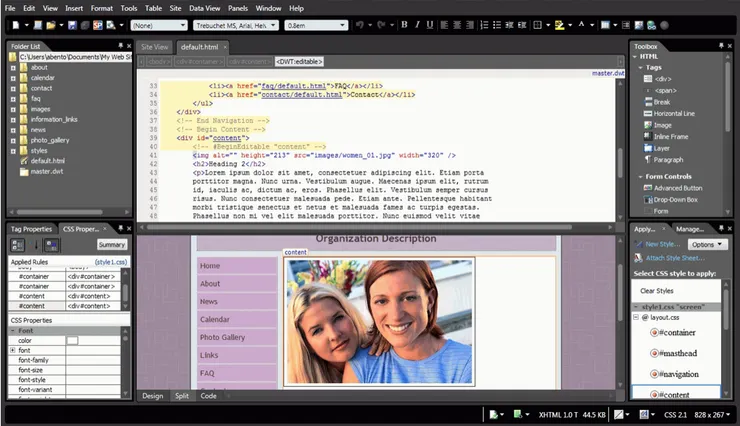Expand the photo_gallery folder node

click(x=13, y=141)
